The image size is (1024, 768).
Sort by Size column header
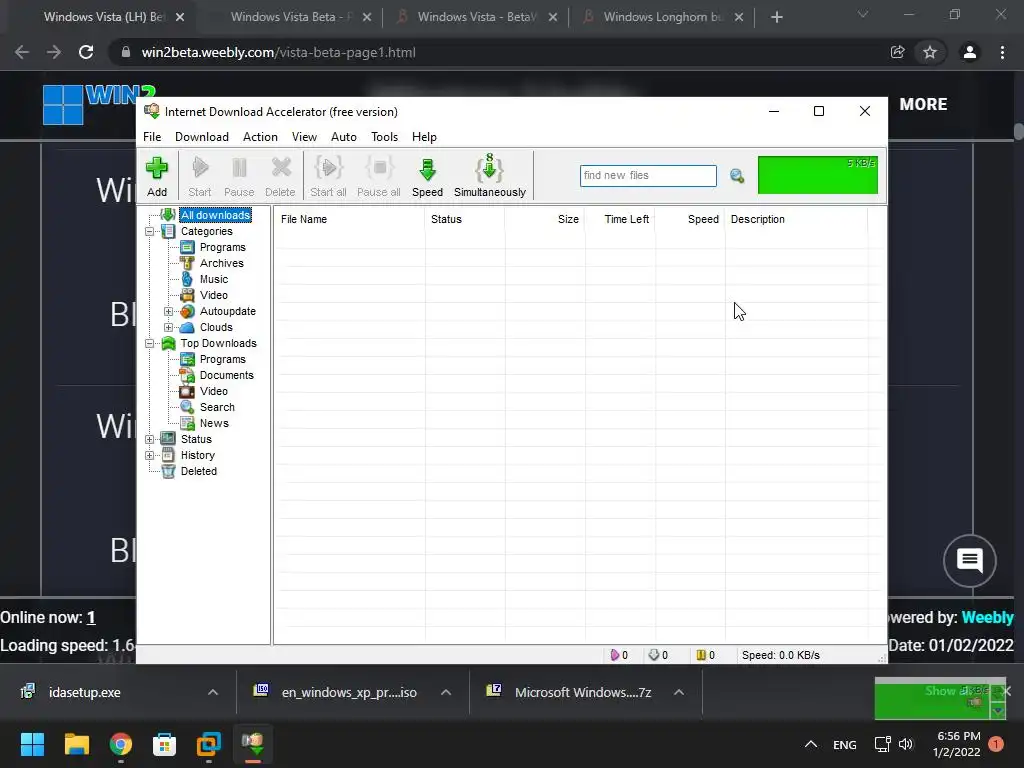tap(545, 219)
